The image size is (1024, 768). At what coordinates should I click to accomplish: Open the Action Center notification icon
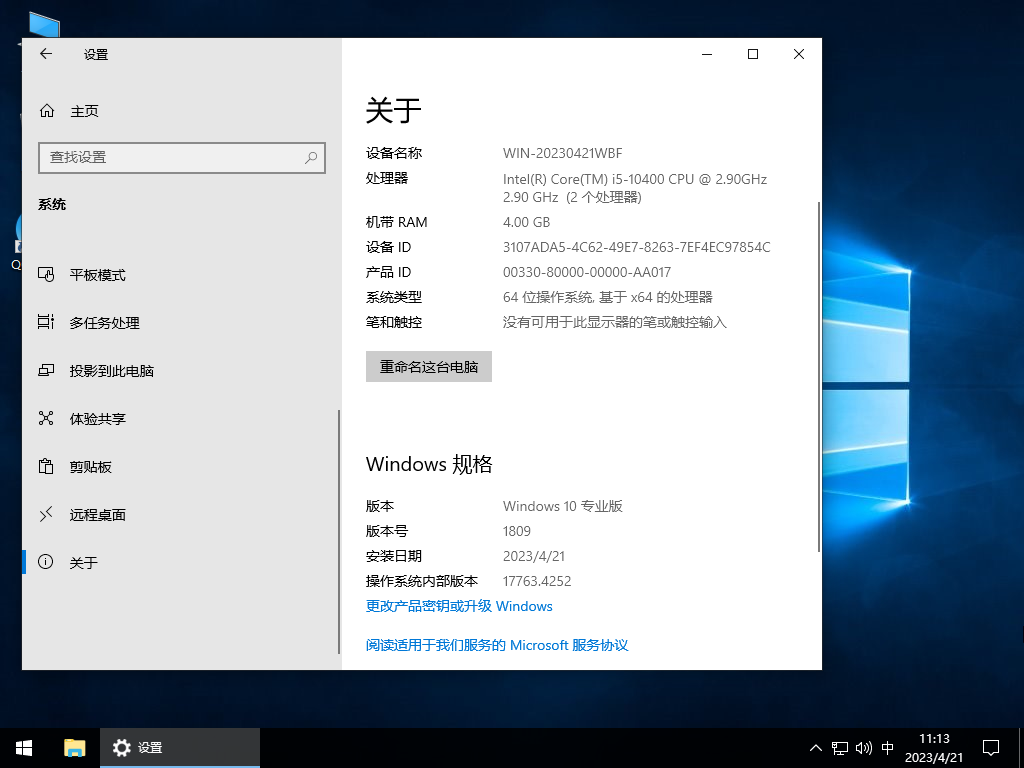(x=990, y=747)
